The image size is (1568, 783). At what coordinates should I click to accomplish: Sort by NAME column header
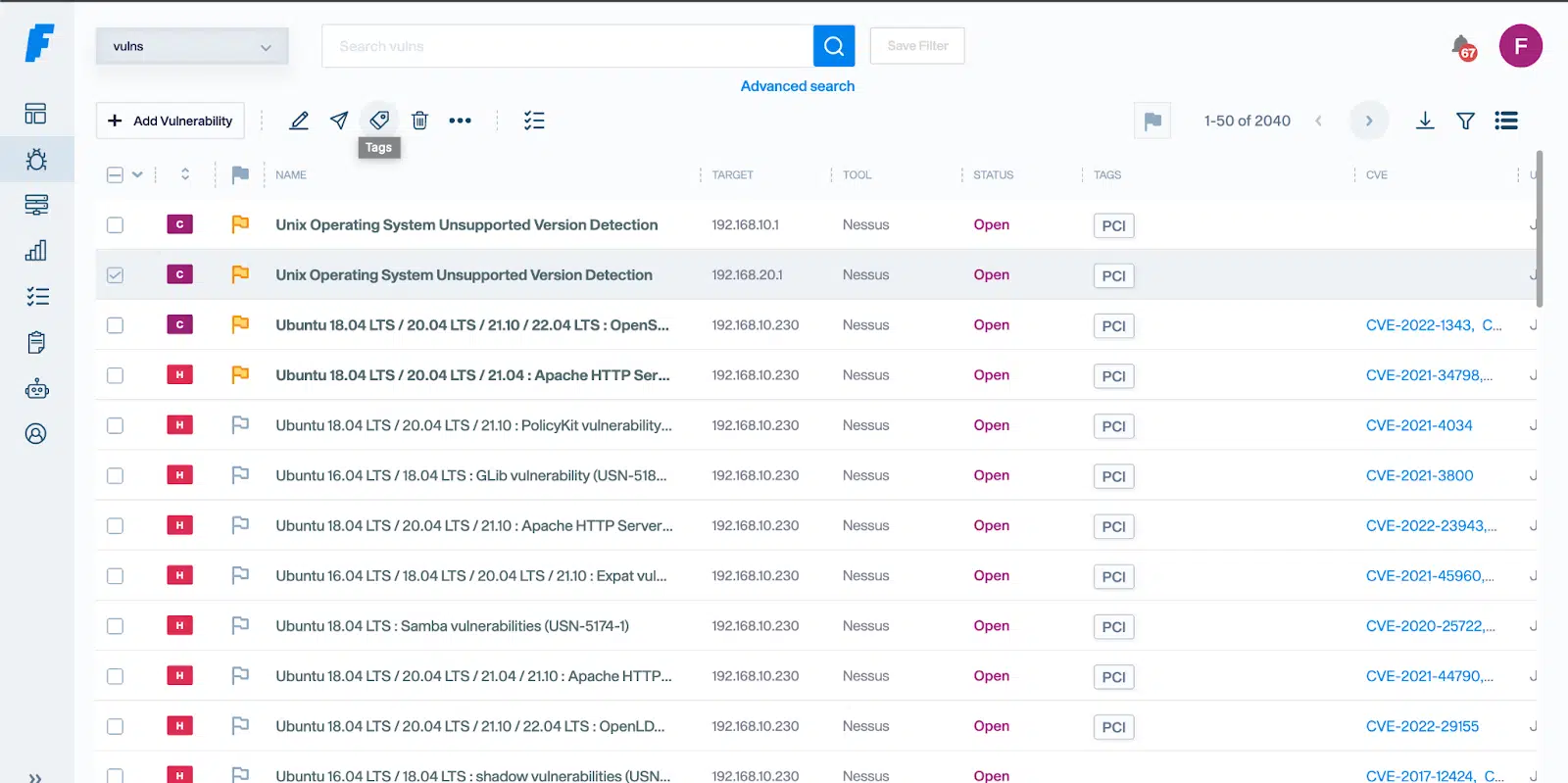click(x=291, y=174)
